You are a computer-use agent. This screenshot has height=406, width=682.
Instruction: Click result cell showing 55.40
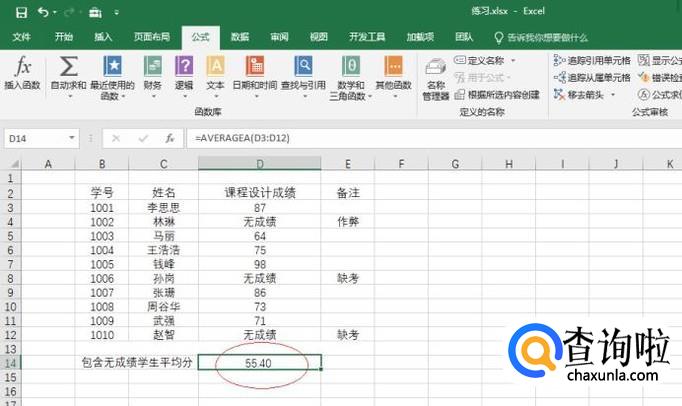click(x=260, y=362)
